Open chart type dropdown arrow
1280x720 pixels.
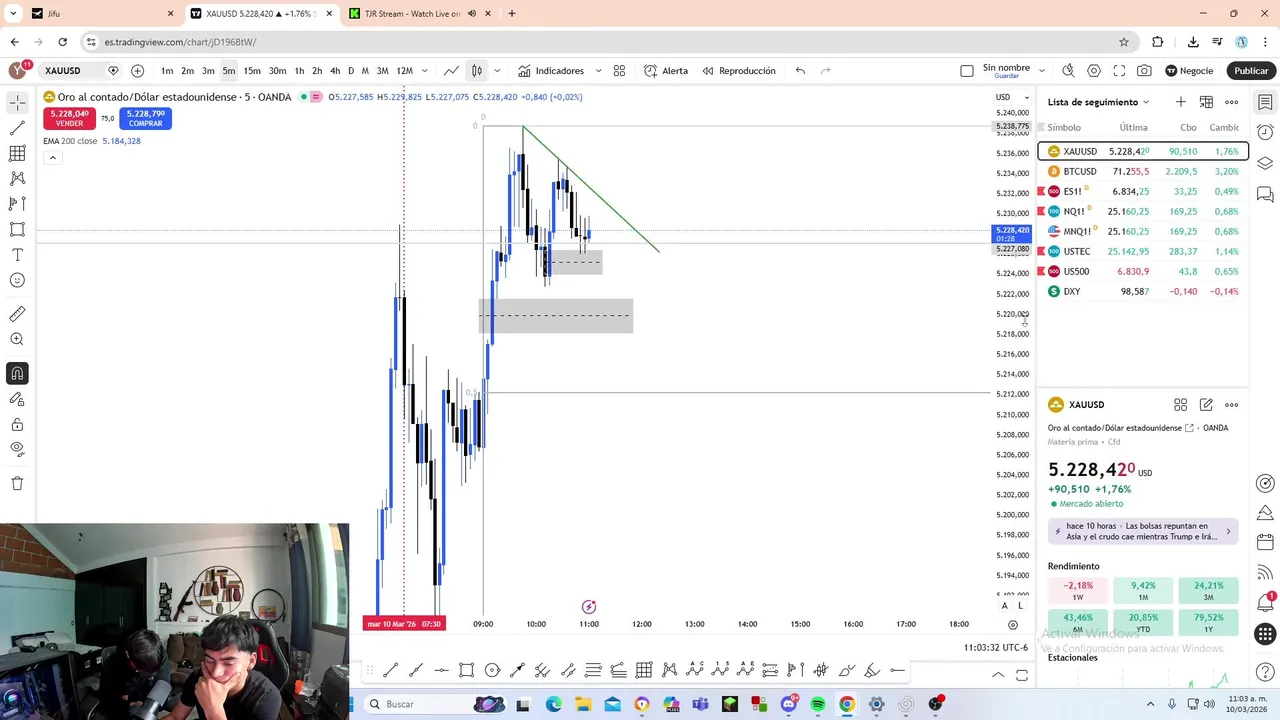(x=497, y=71)
